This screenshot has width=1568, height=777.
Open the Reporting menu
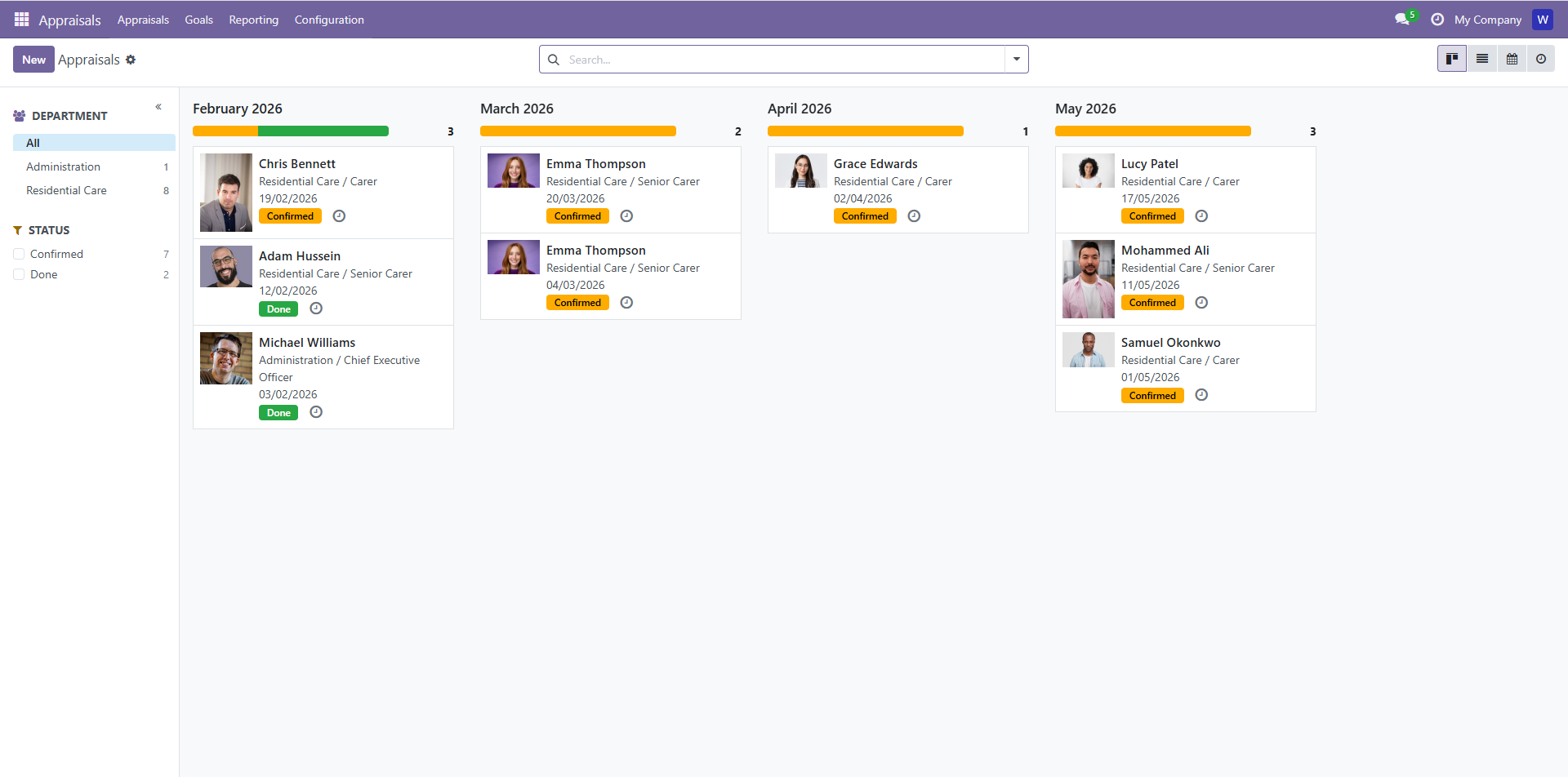coord(253,20)
